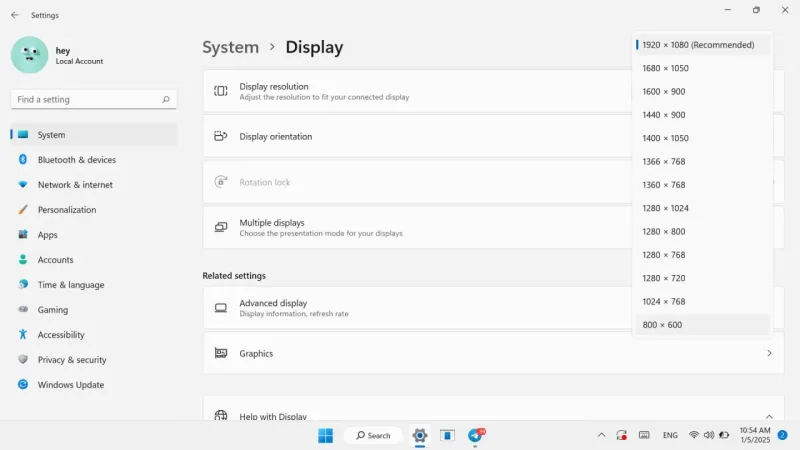Click the Find a setting search box
Viewport: 800px width, 450px height.
pos(93,99)
